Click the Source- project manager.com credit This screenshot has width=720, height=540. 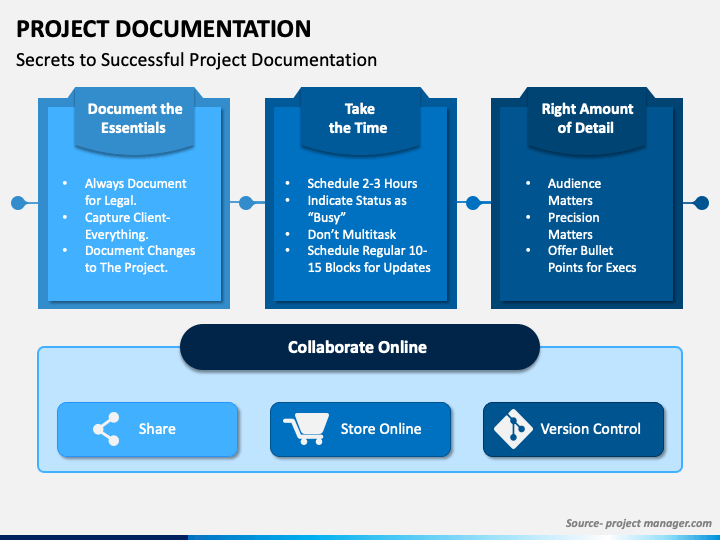(x=638, y=523)
